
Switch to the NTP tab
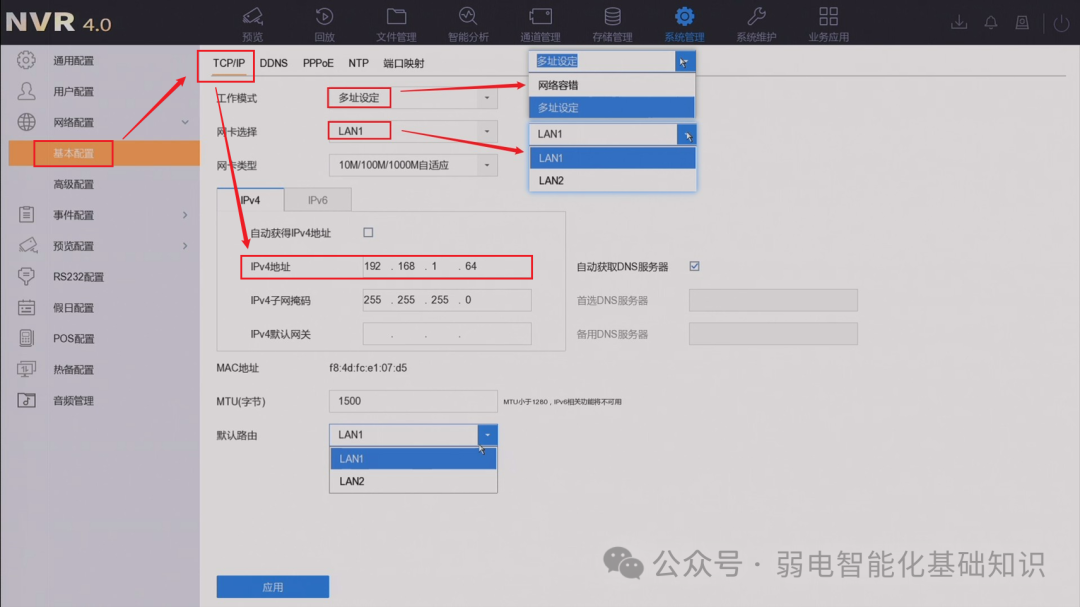point(358,63)
